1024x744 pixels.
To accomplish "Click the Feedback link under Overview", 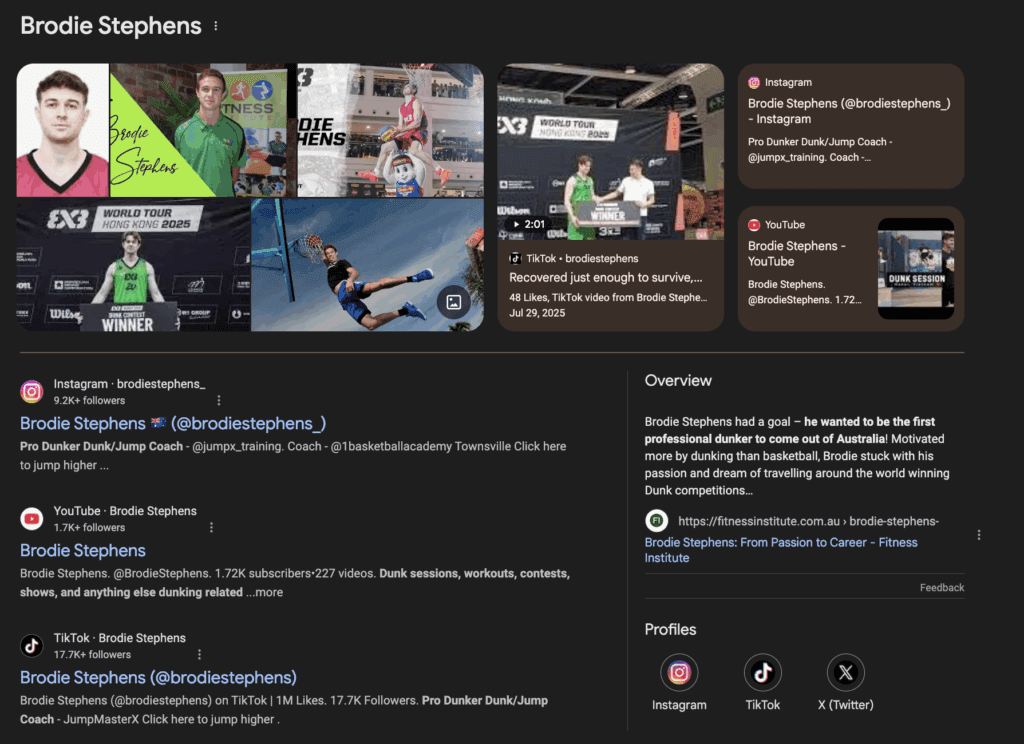I will (941, 587).
